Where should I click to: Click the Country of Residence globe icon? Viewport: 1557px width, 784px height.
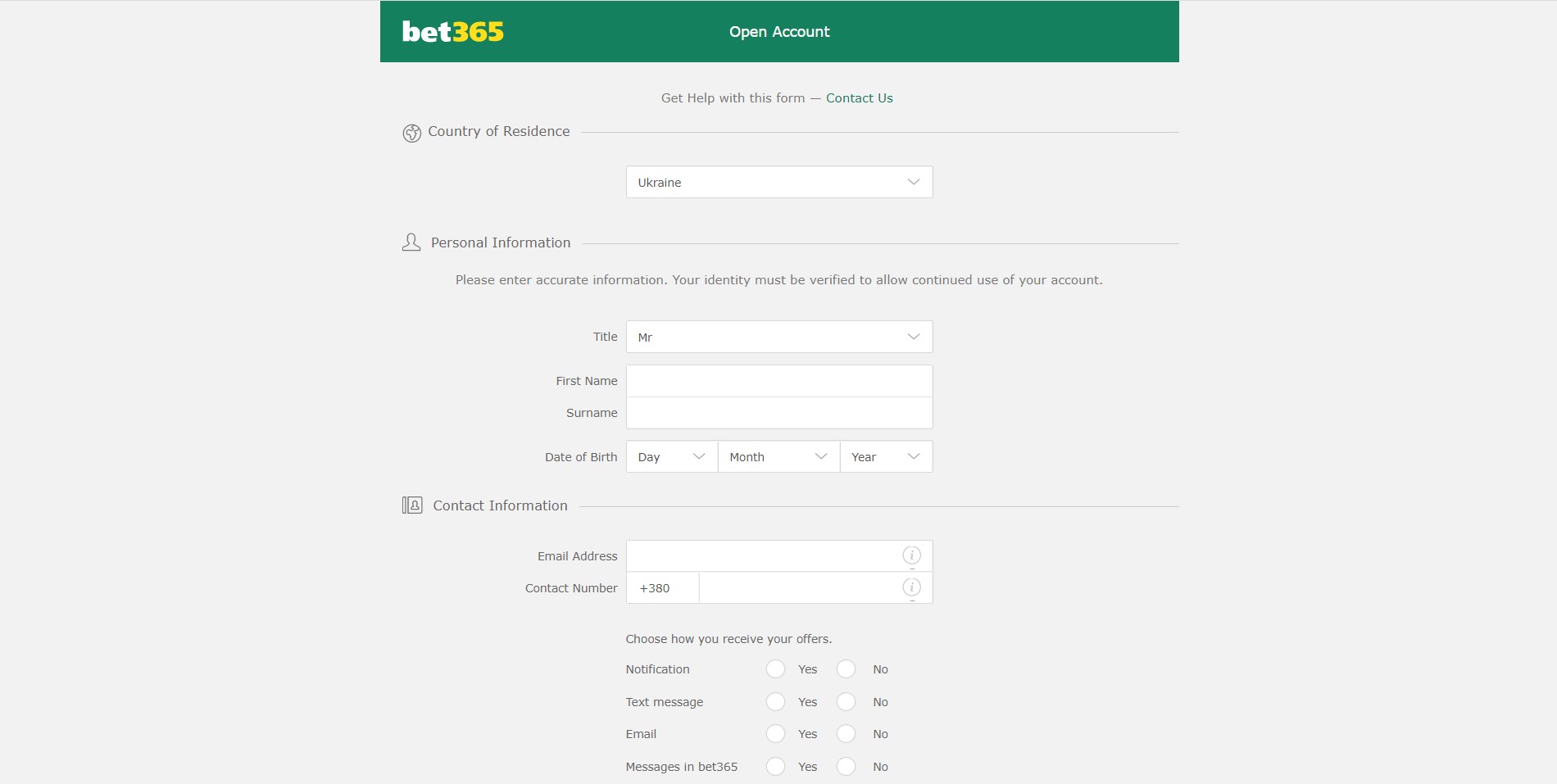(411, 133)
